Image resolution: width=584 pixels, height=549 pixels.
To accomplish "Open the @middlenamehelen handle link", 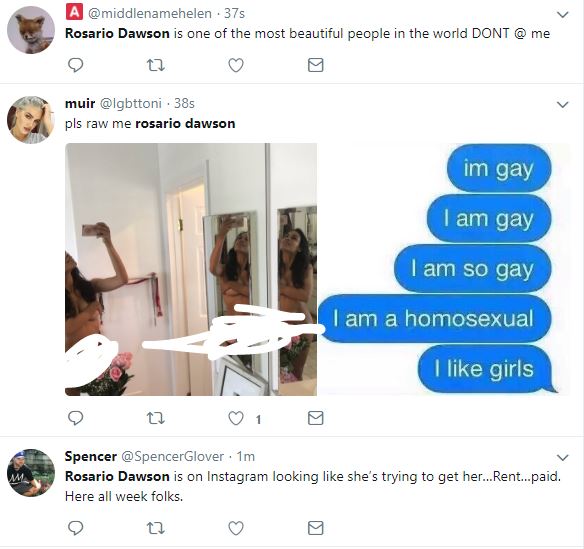I will pyautogui.click(x=150, y=13).
